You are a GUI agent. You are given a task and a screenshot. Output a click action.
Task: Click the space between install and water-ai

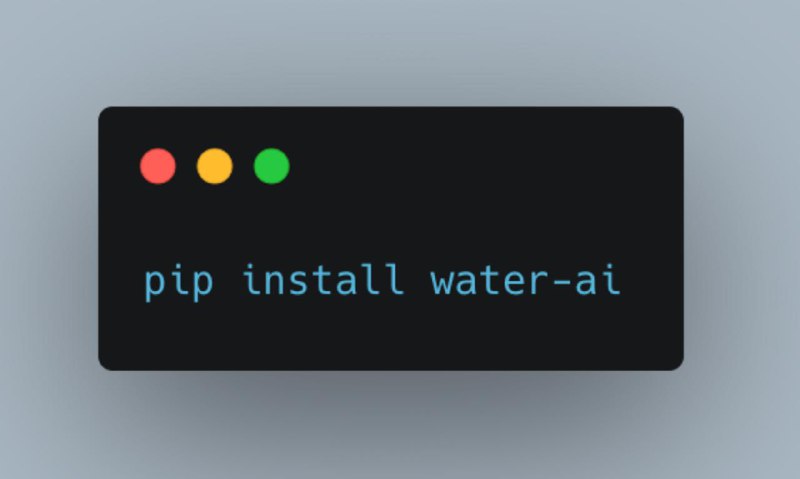[418, 281]
